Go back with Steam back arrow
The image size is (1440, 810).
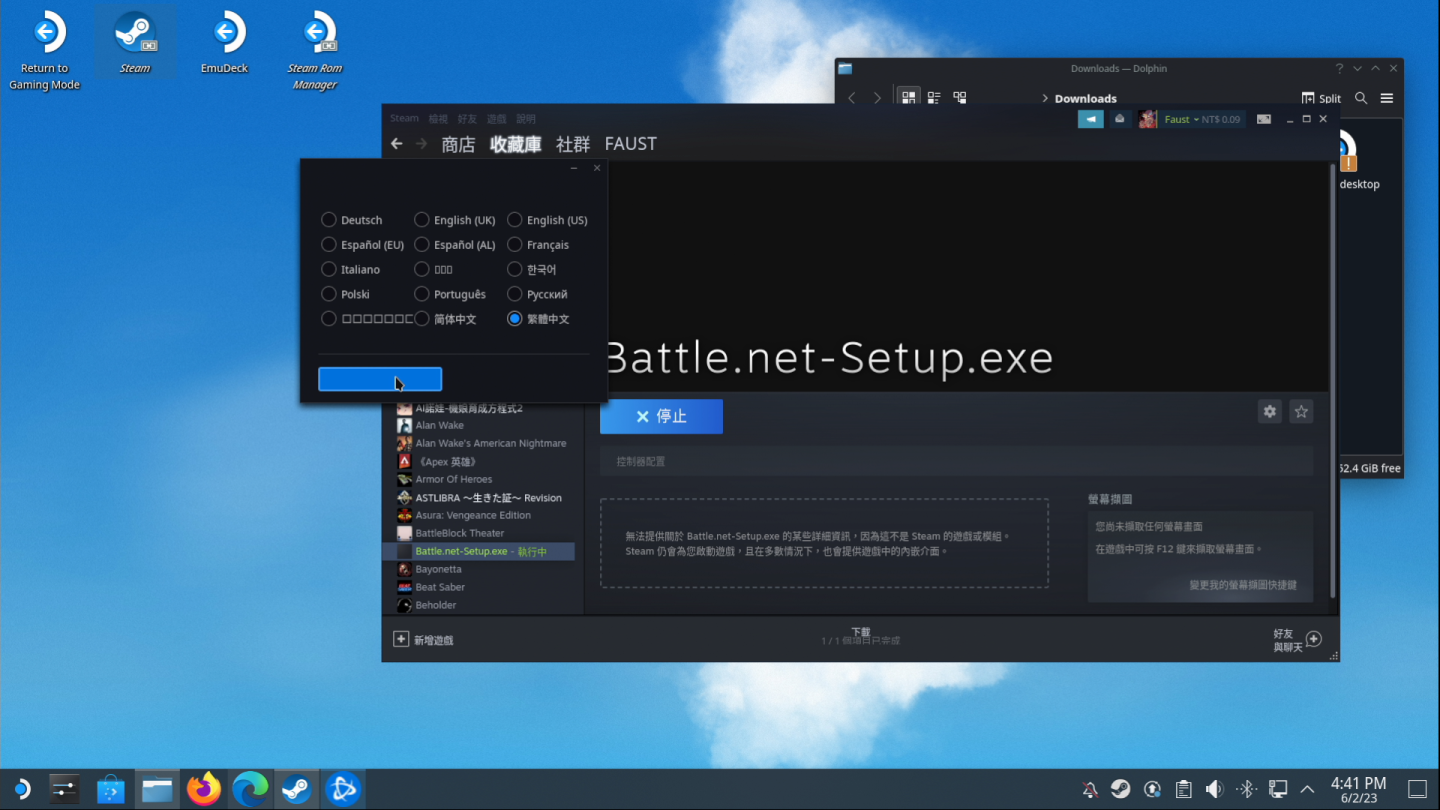tap(397, 144)
